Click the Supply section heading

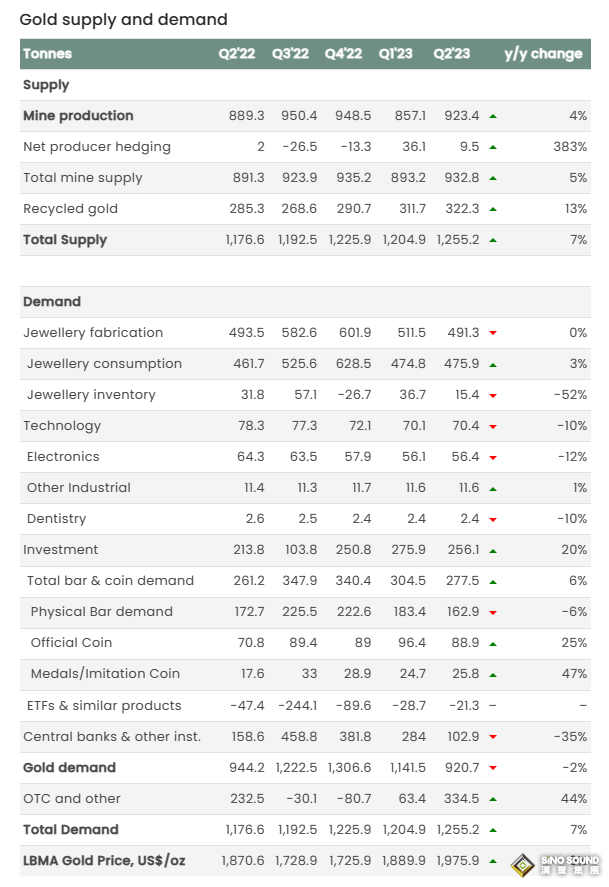click(x=46, y=85)
